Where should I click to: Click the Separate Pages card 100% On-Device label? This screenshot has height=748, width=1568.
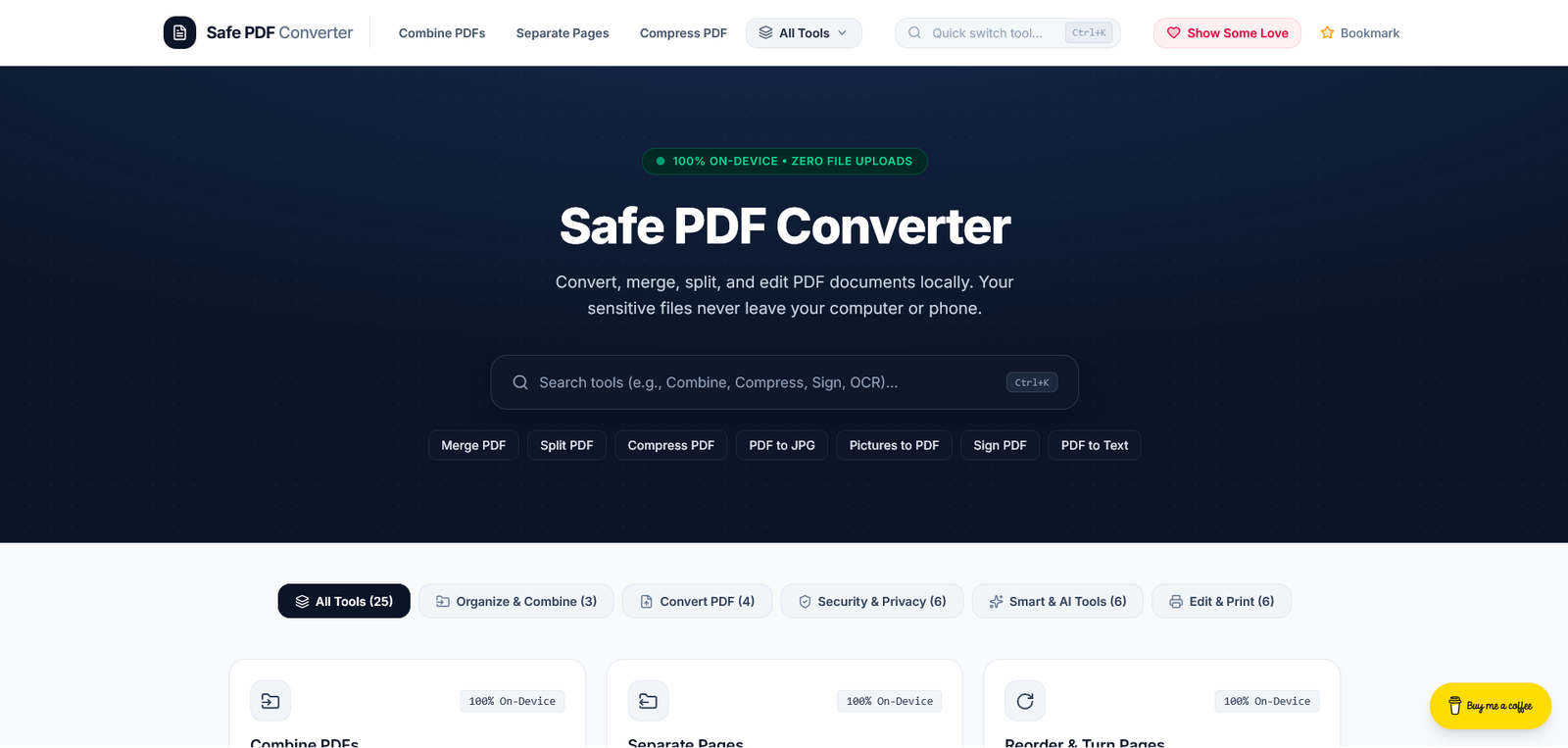[890, 701]
